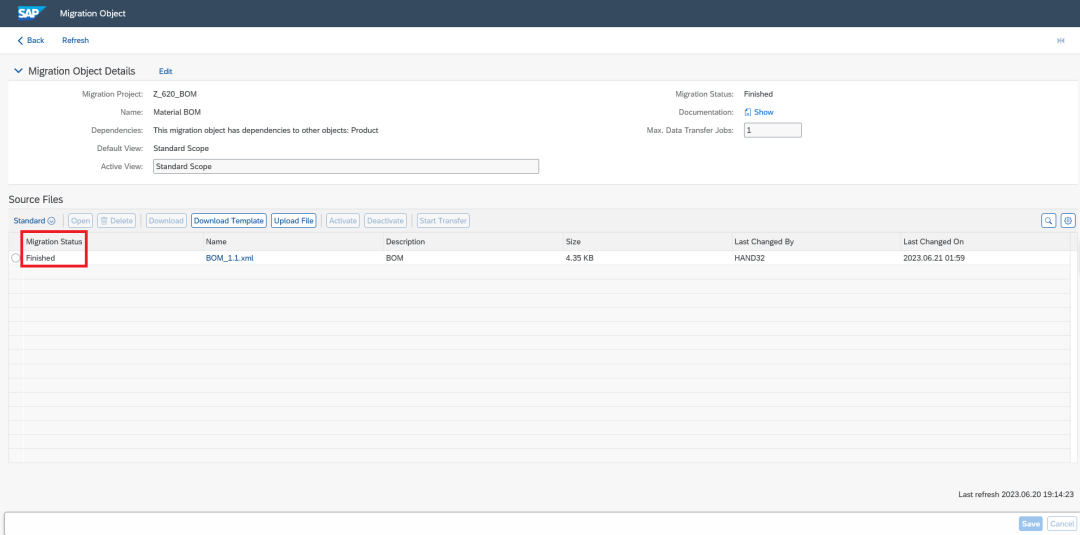Click Refresh in the top bar
Image resolution: width=1080 pixels, height=535 pixels.
coord(75,41)
